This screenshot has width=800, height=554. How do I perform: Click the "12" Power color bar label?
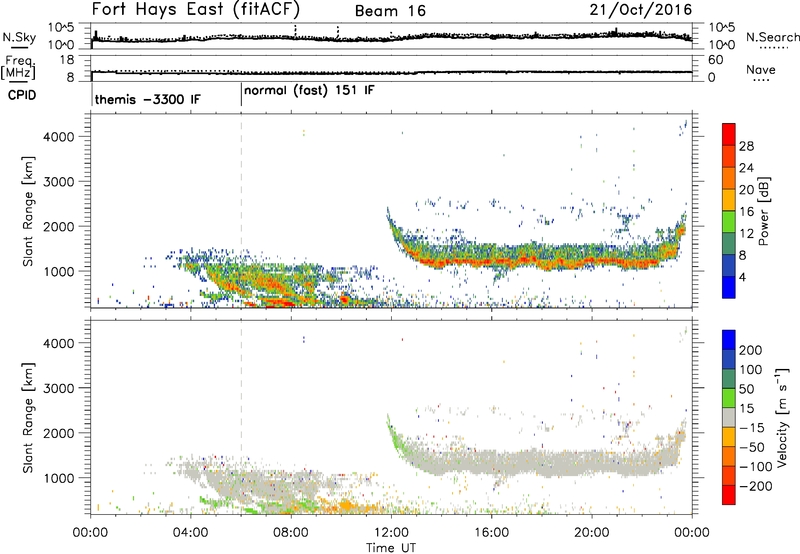(746, 234)
